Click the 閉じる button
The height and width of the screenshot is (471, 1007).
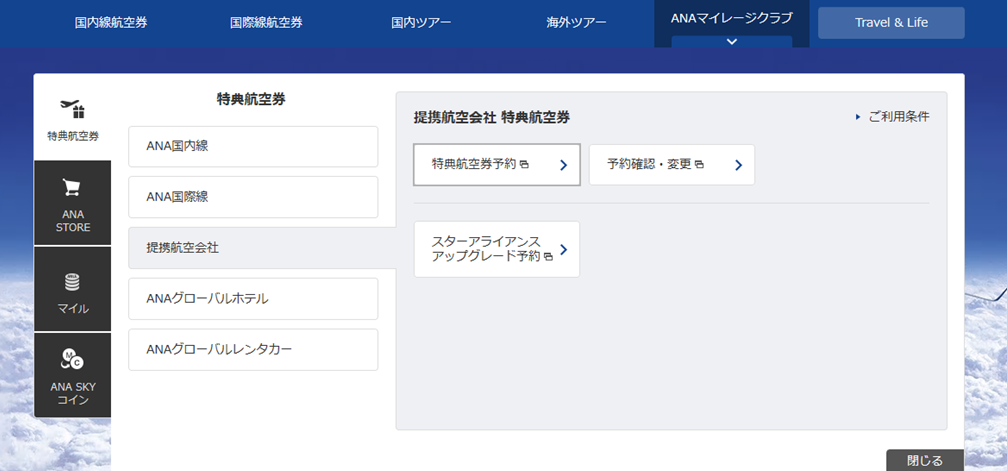pyautogui.click(x=925, y=460)
